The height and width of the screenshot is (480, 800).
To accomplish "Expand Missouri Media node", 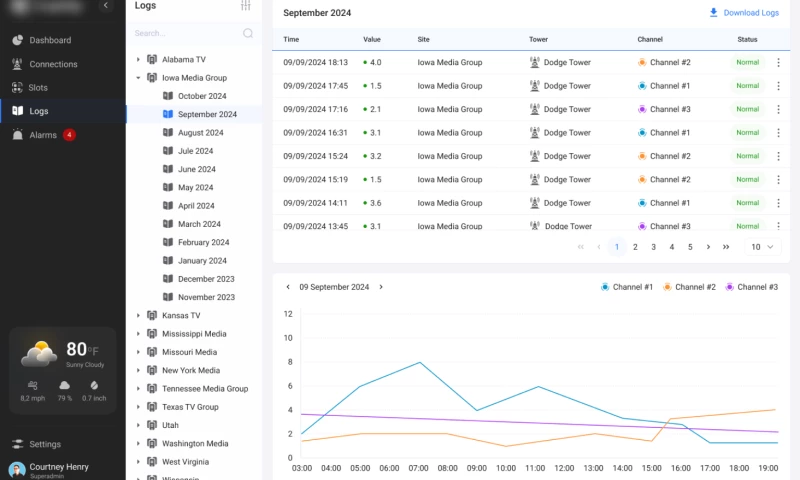I will click(138, 352).
